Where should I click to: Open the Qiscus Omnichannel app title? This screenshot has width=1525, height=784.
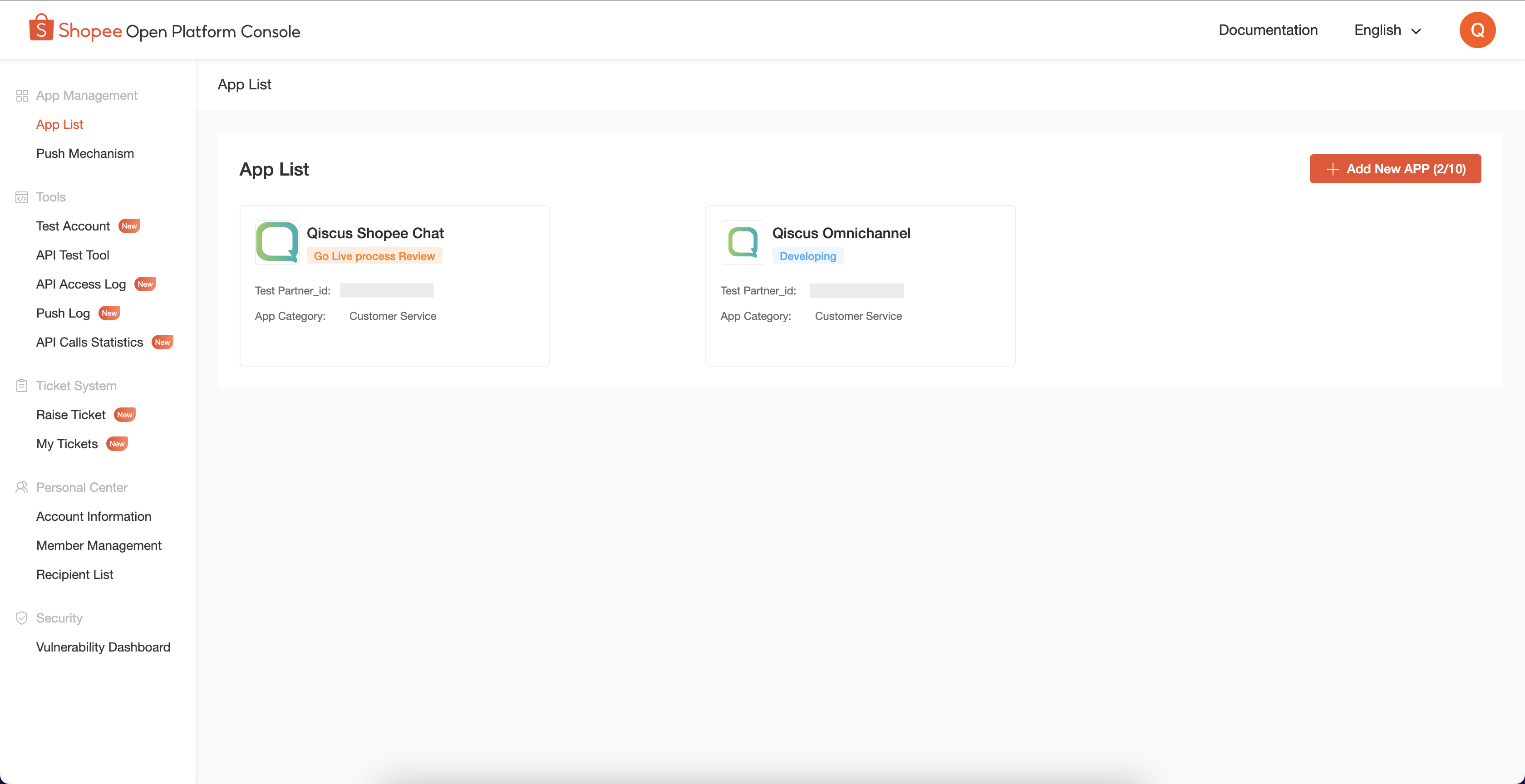click(841, 233)
